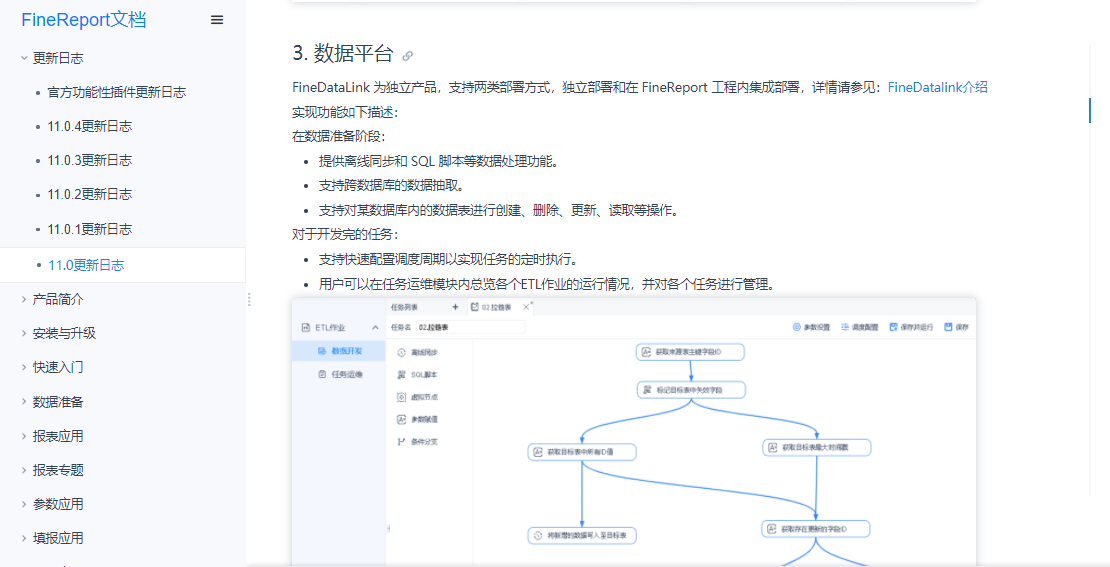Viewport: 1110px width, 567px height.
Task: Click the plus new-task icon beside 任务列表
Action: pyautogui.click(x=455, y=307)
